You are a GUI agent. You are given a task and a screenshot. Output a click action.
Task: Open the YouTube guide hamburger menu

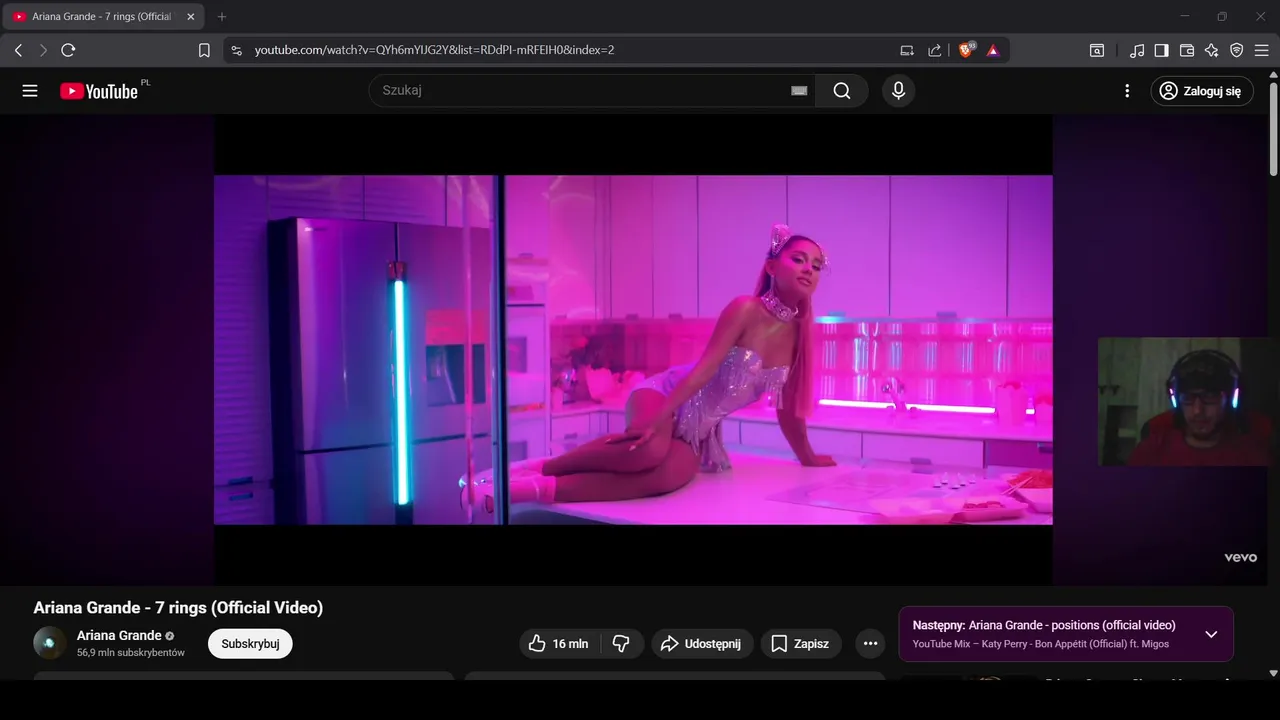(30, 91)
